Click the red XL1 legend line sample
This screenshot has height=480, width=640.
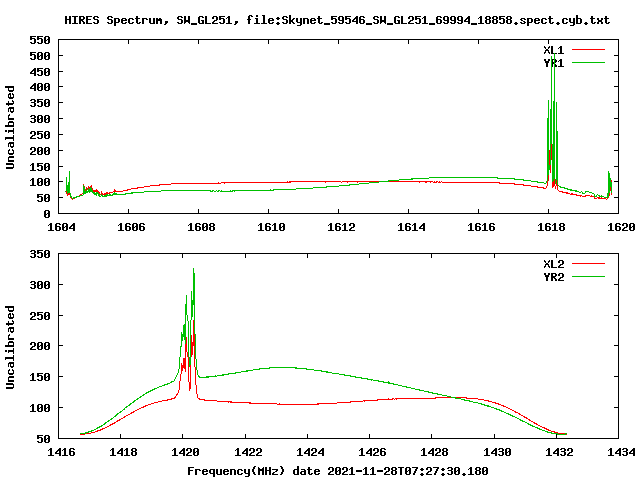click(x=588, y=50)
